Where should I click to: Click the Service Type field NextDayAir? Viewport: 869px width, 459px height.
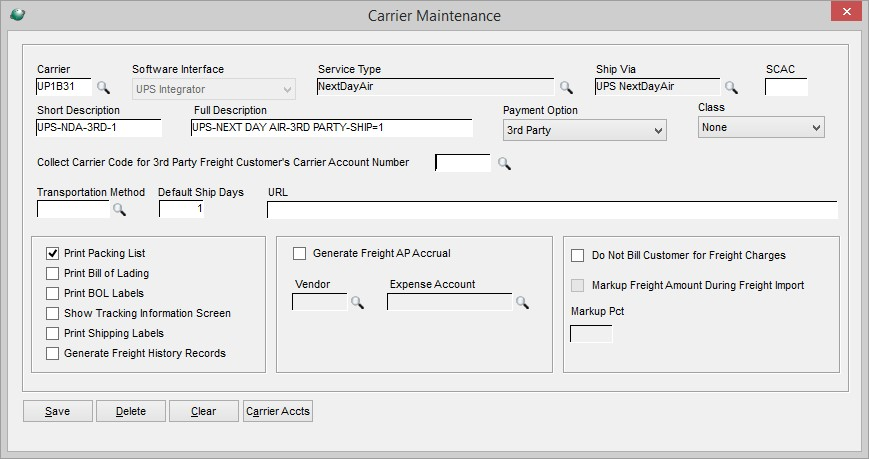coord(435,86)
